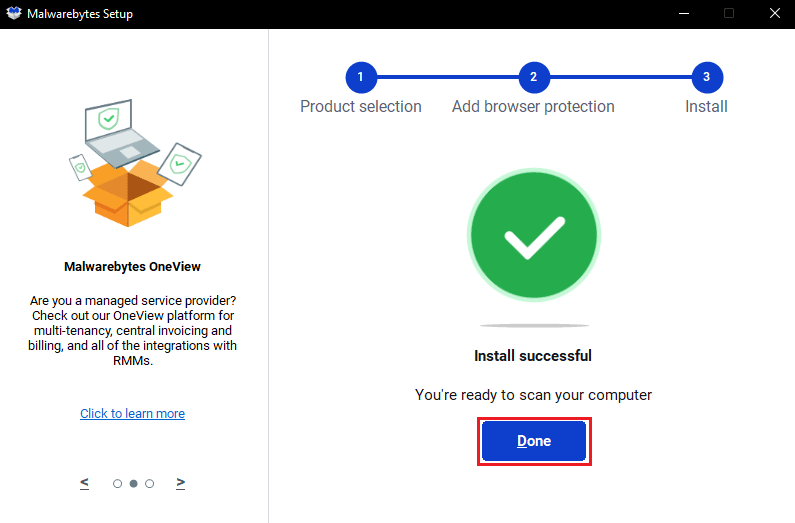Click the green success checkmark icon
This screenshot has width=795, height=523.
pyautogui.click(x=534, y=237)
